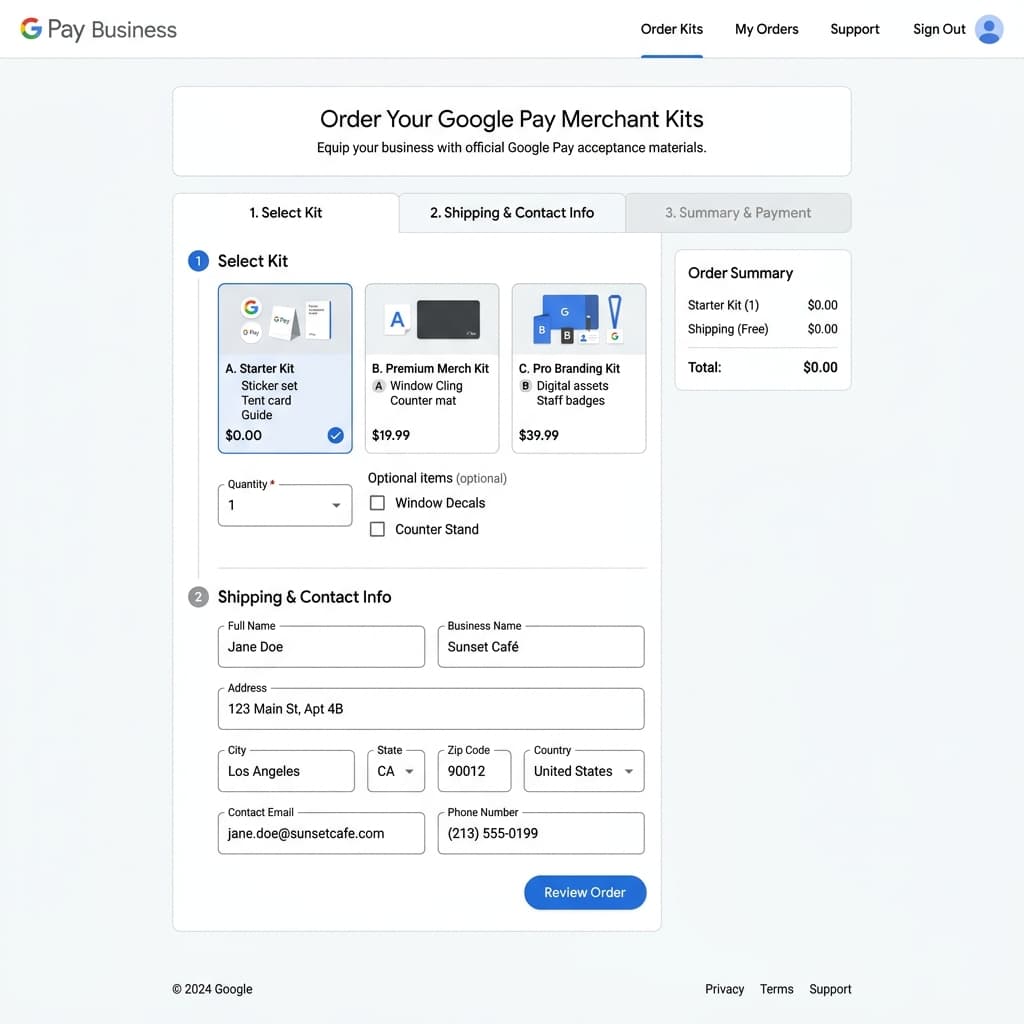Open the State dropdown
1024x1024 pixels.
[x=396, y=771]
